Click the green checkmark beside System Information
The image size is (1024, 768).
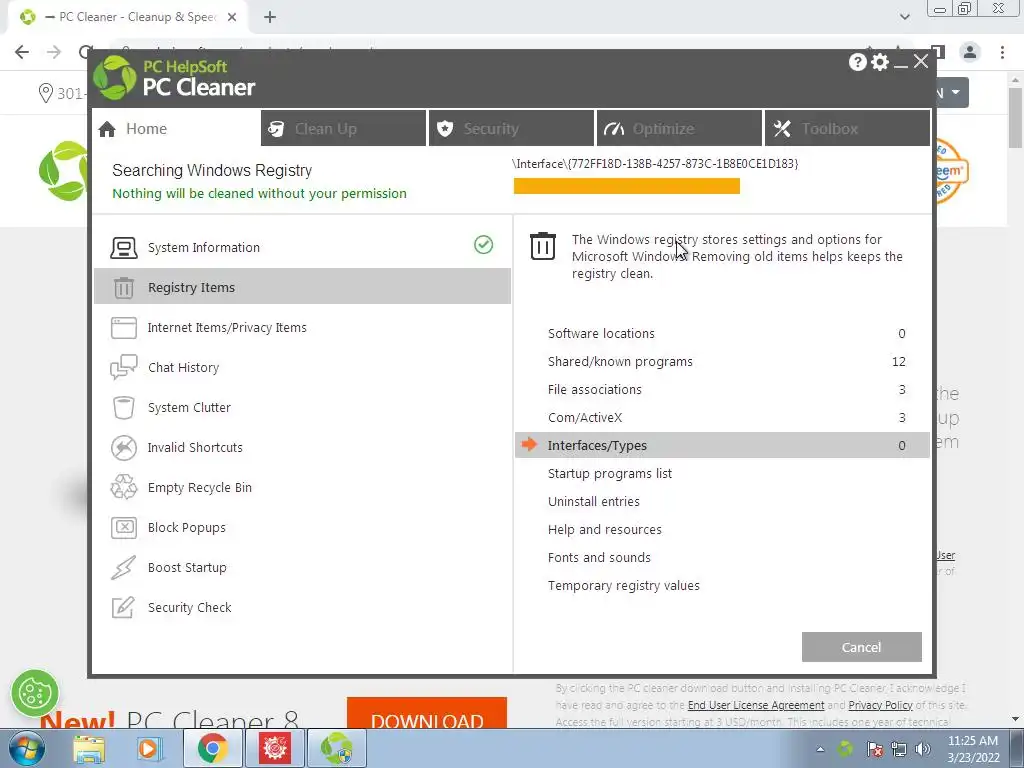pos(483,245)
